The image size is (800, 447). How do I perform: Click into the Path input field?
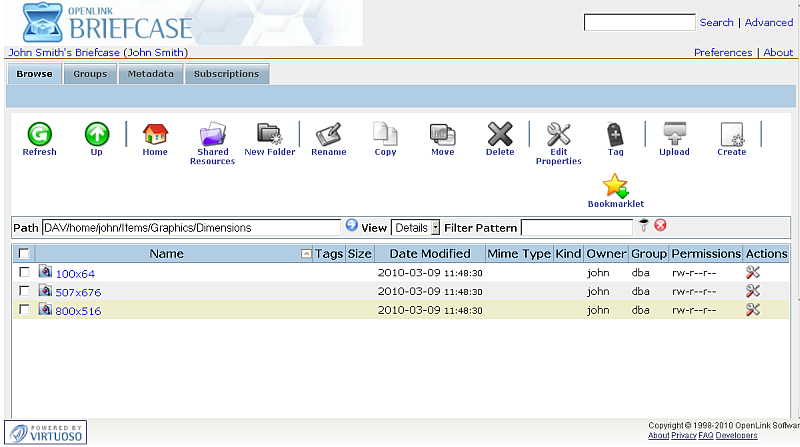click(x=190, y=228)
